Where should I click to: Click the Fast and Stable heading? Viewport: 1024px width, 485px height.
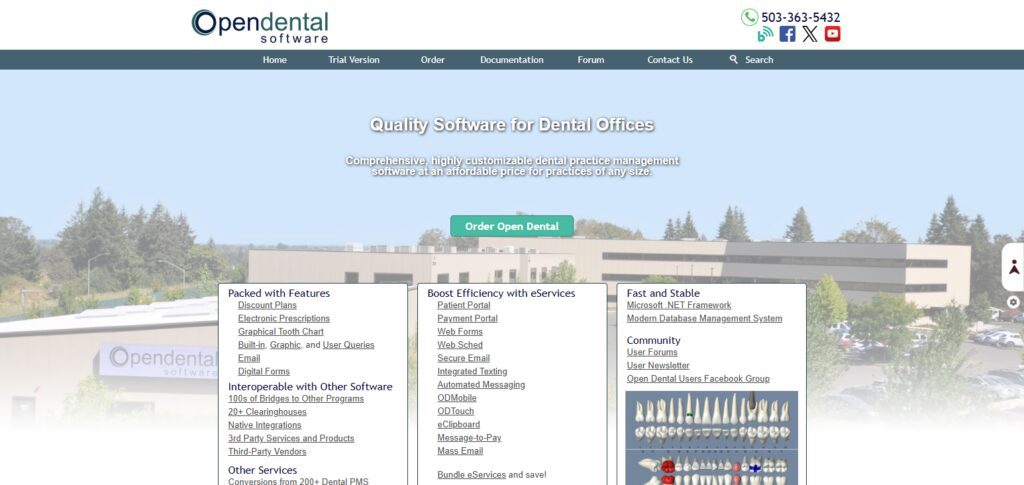663,294
